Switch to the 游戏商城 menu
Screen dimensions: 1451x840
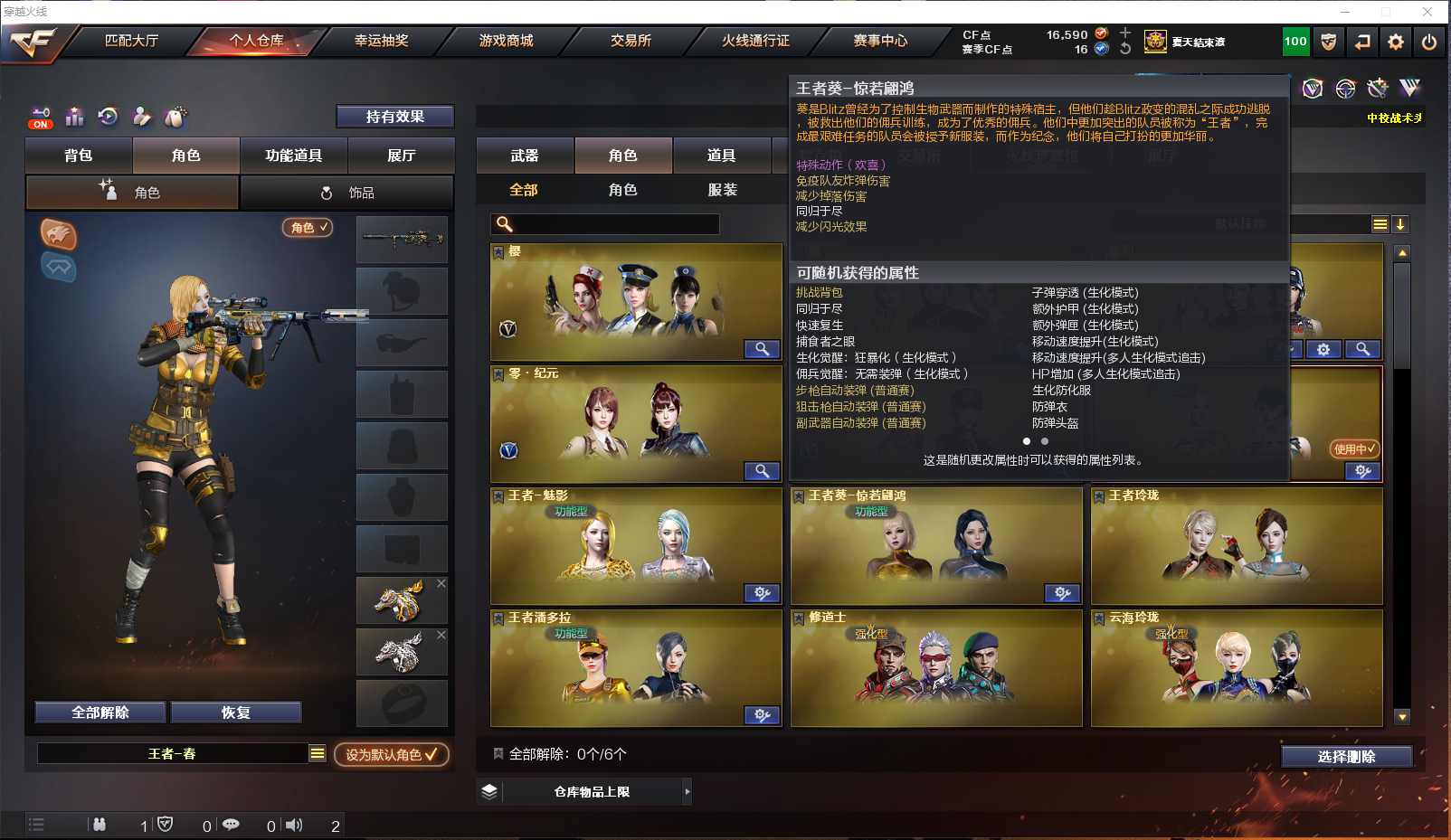[506, 41]
